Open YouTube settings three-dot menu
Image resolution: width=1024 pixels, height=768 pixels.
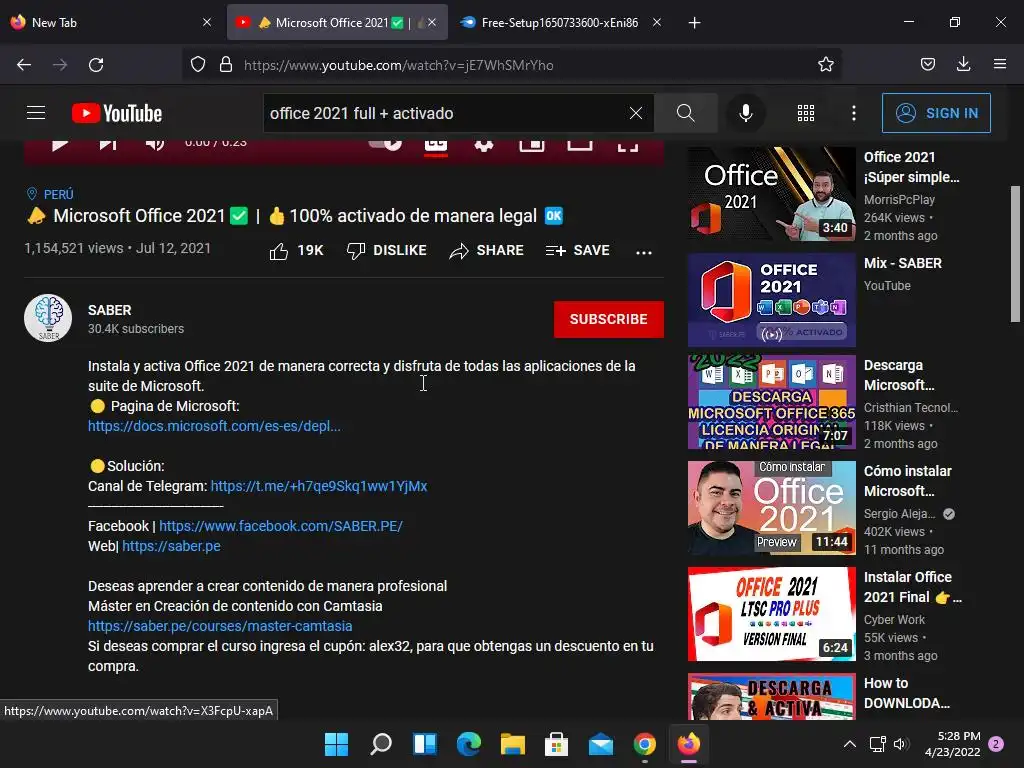[854, 113]
